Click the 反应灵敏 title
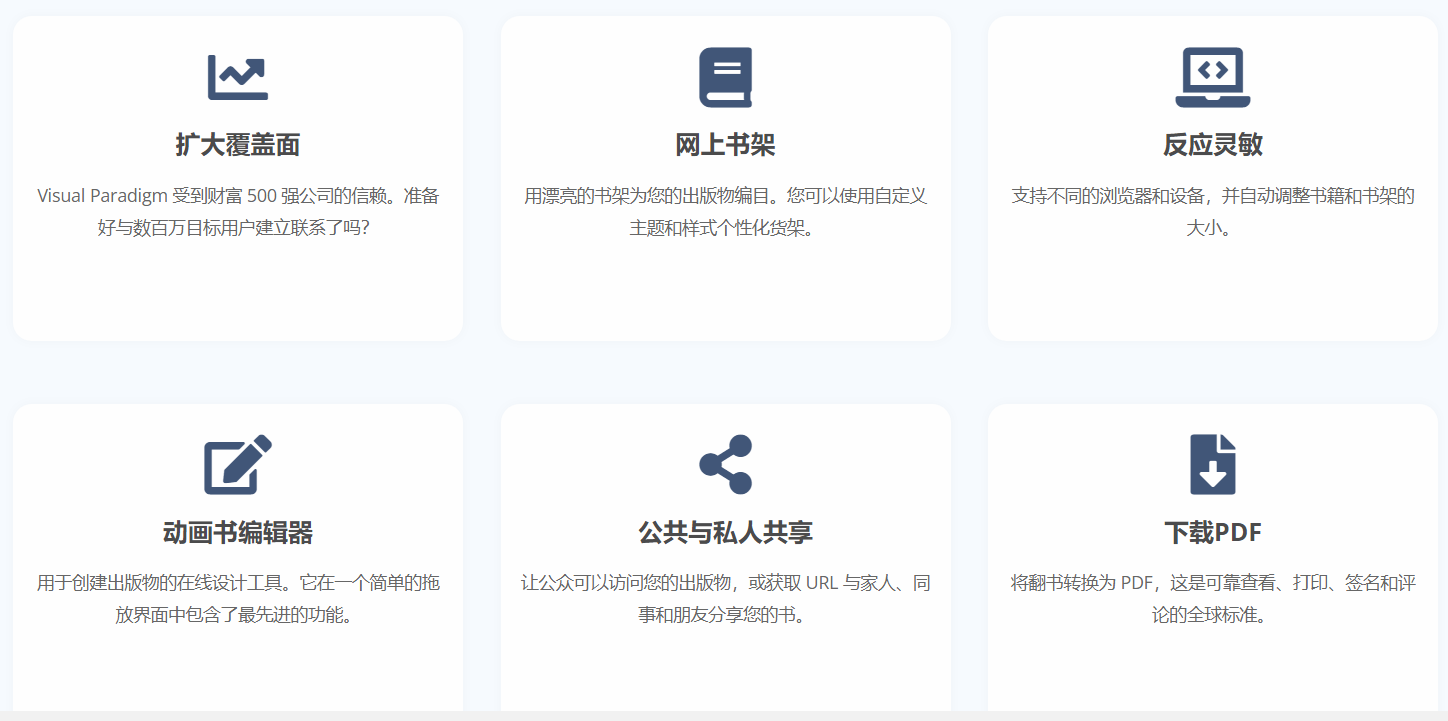 [1212, 145]
